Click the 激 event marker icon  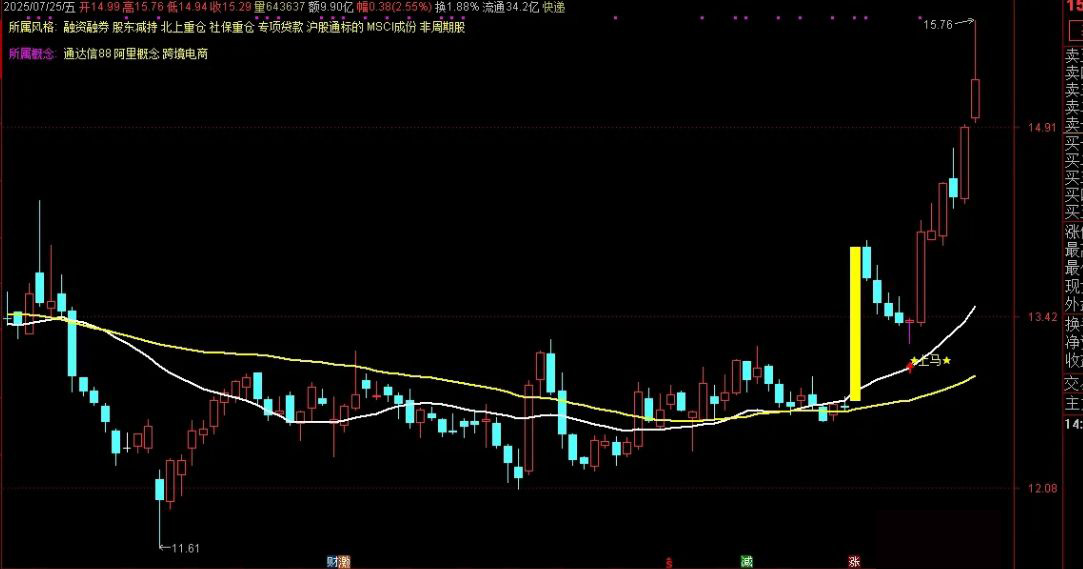coord(344,562)
